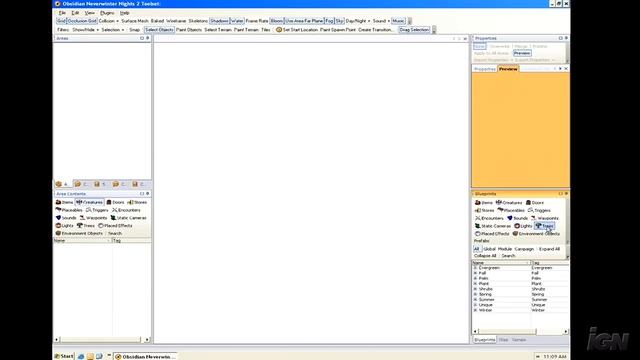Image resolution: width=640 pixels, height=360 pixels.
Task: Toggle Shadows rendering
Action: click(219, 21)
